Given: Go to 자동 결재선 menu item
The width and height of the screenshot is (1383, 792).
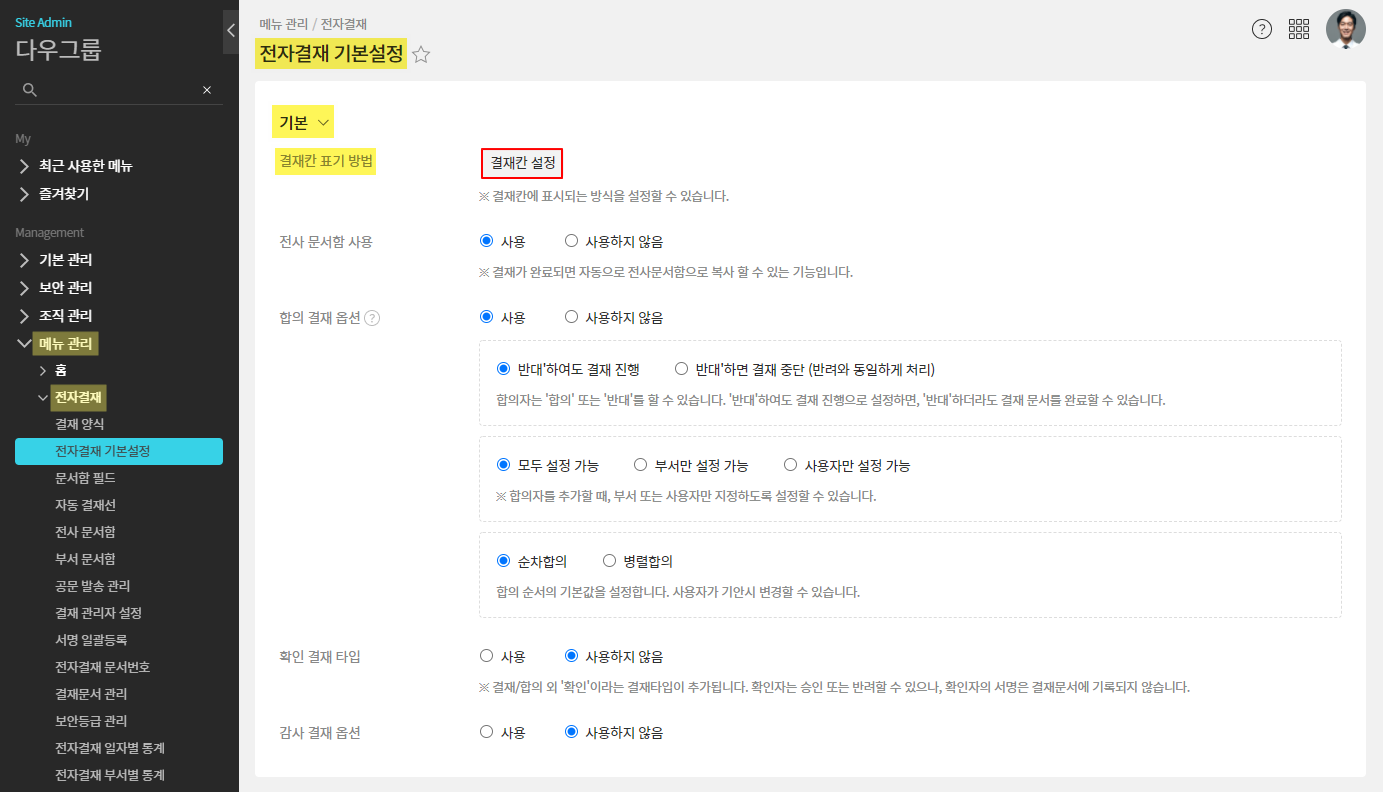Looking at the screenshot, I should (86, 505).
